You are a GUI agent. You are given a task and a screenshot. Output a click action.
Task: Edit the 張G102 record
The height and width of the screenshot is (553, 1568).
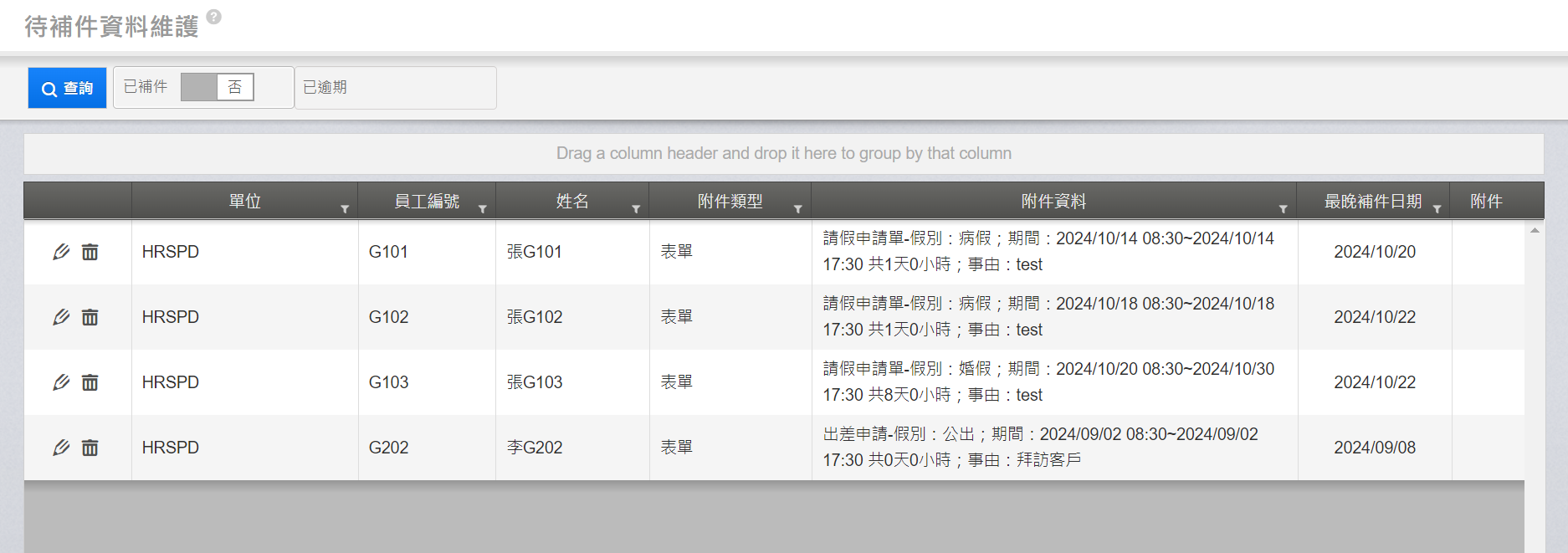click(61, 317)
